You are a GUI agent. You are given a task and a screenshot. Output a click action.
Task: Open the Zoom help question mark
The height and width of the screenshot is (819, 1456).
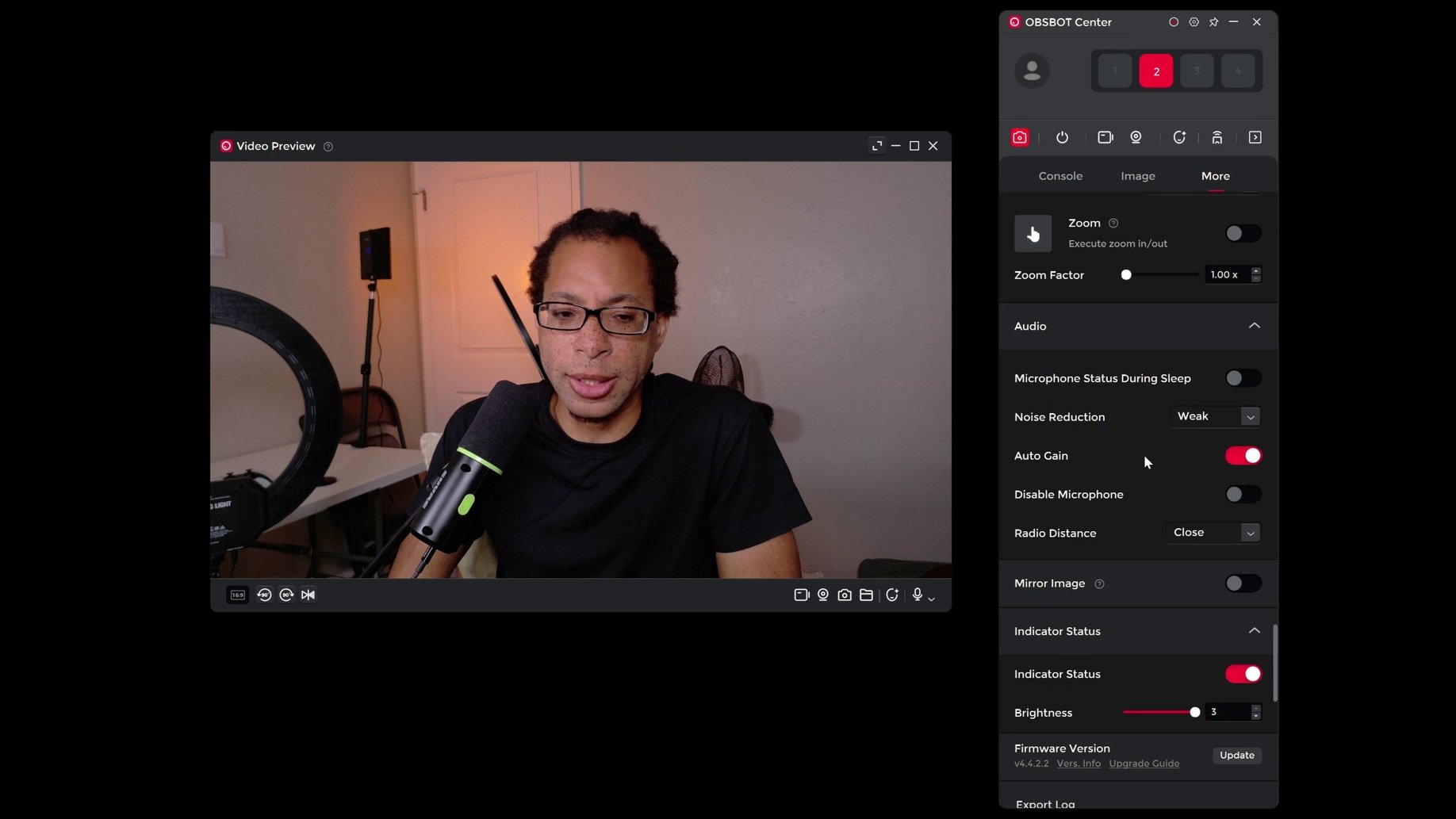[x=1113, y=224]
